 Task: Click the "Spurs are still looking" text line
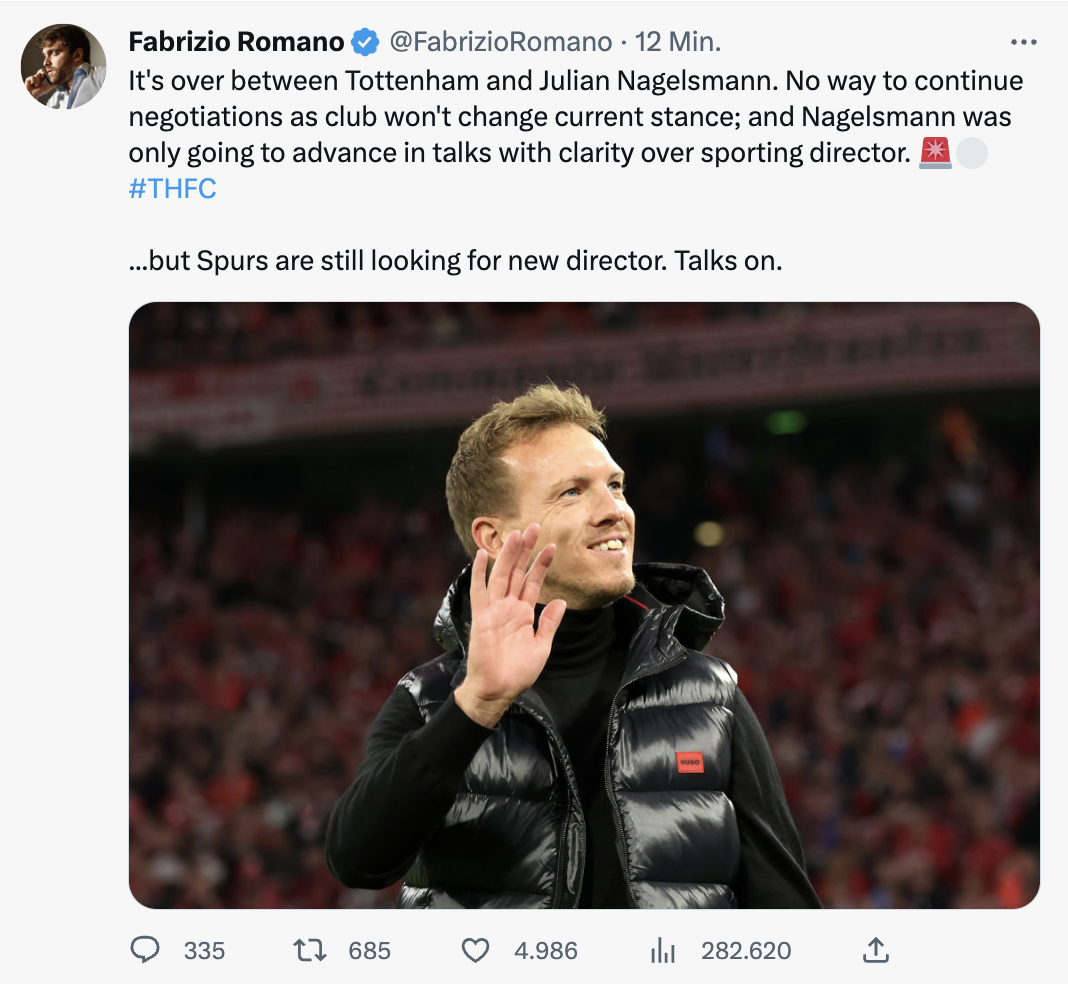[x=455, y=261]
